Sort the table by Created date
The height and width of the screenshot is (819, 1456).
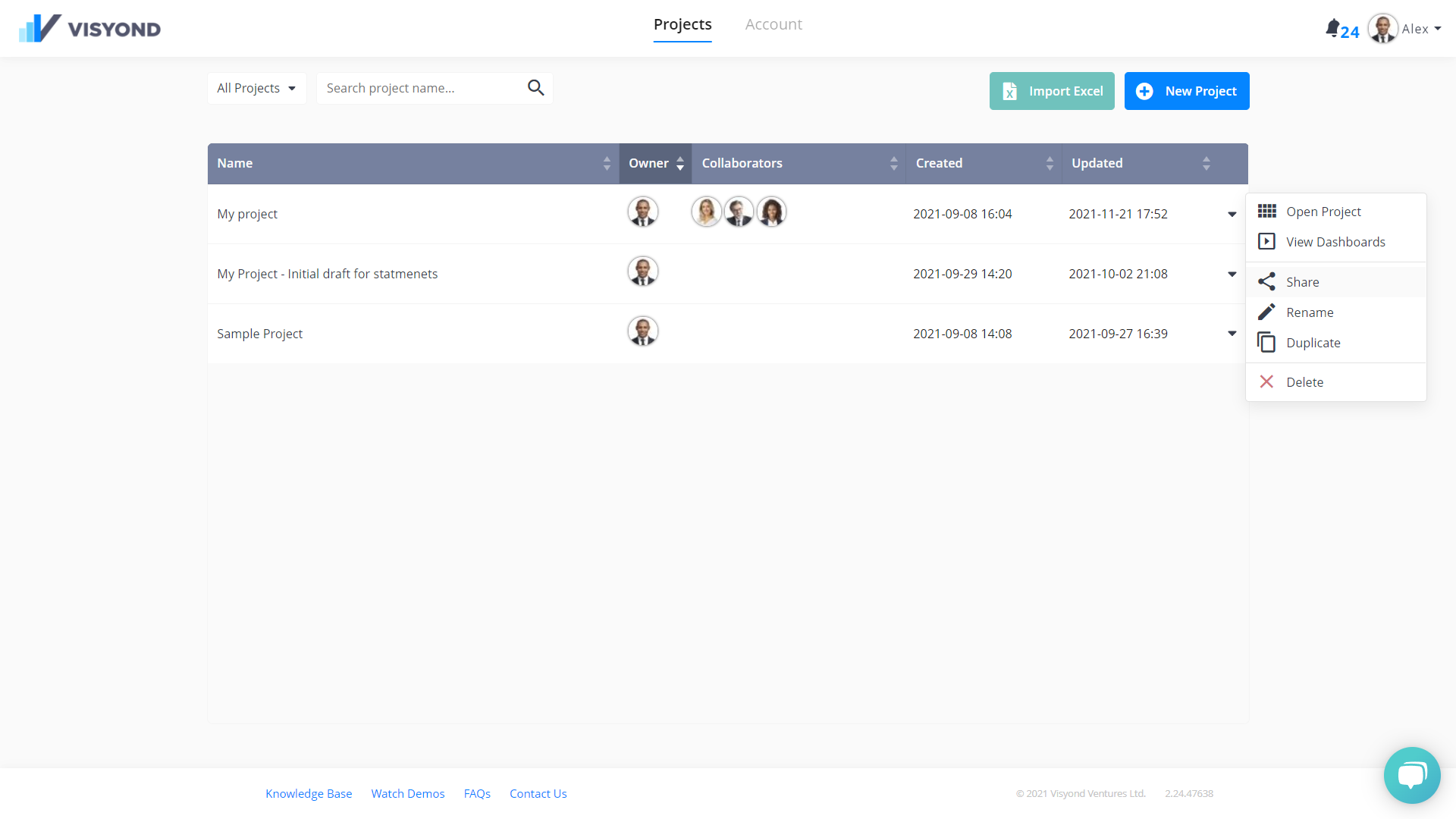(984, 163)
